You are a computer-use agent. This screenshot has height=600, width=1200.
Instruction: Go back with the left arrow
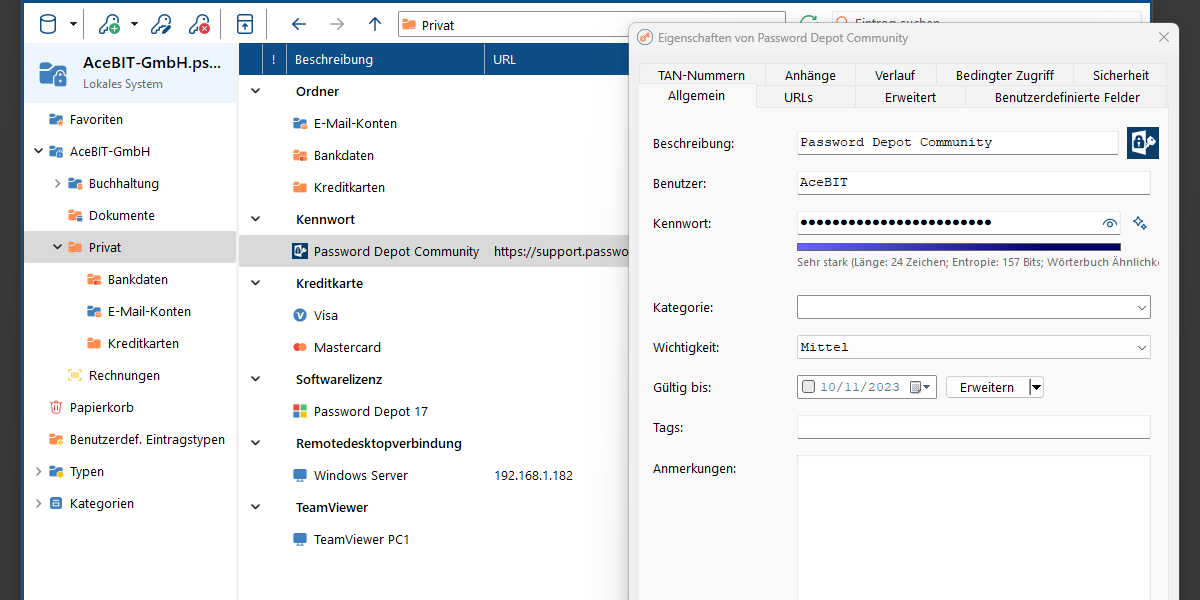pos(298,24)
